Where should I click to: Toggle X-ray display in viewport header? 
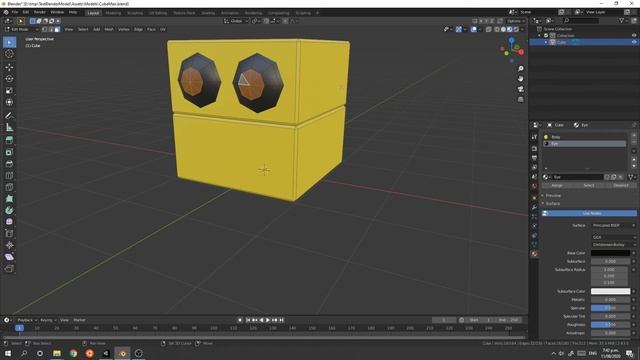(x=489, y=29)
